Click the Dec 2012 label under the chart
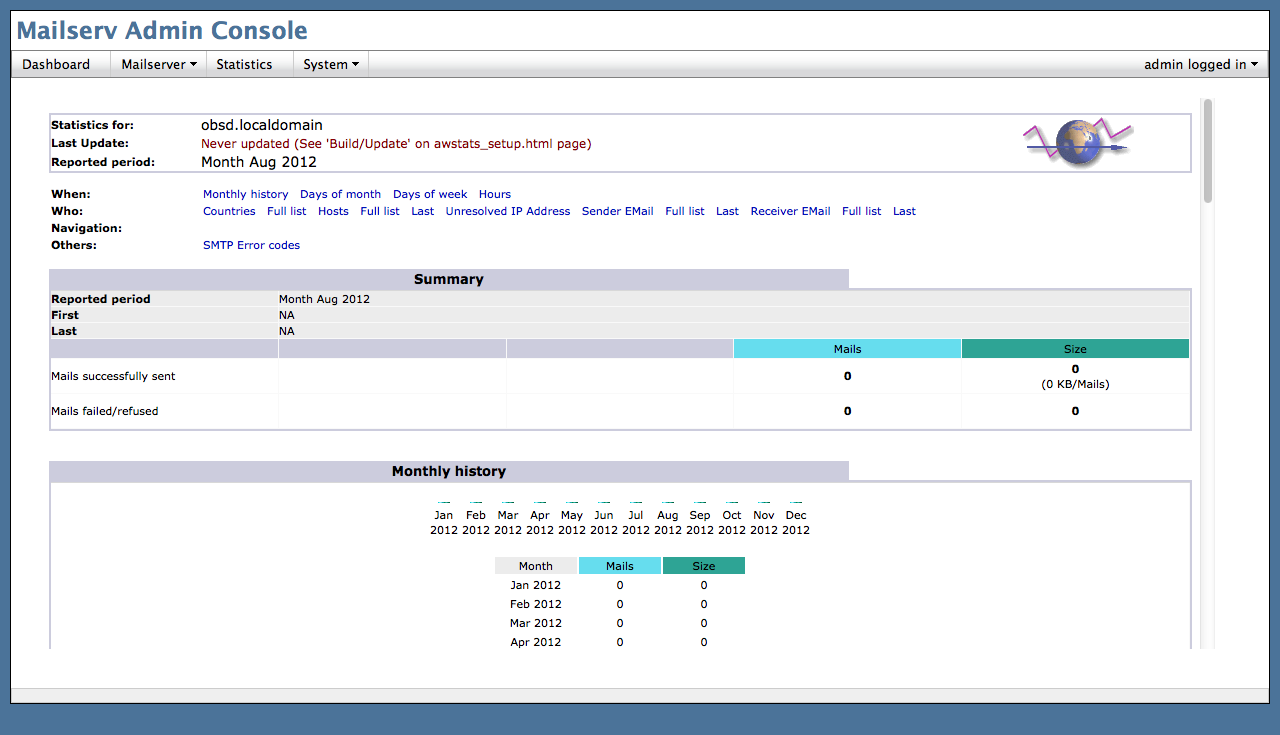 796,523
